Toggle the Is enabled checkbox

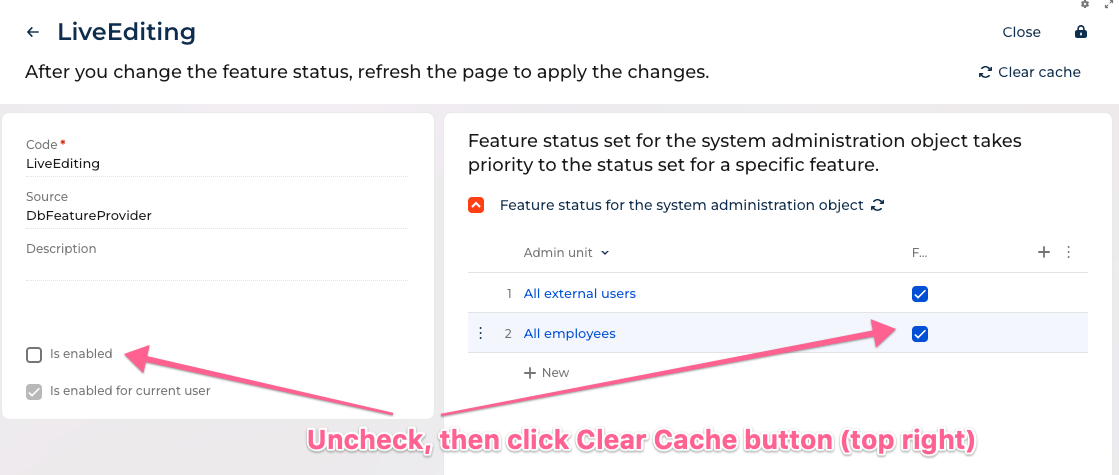tap(35, 354)
